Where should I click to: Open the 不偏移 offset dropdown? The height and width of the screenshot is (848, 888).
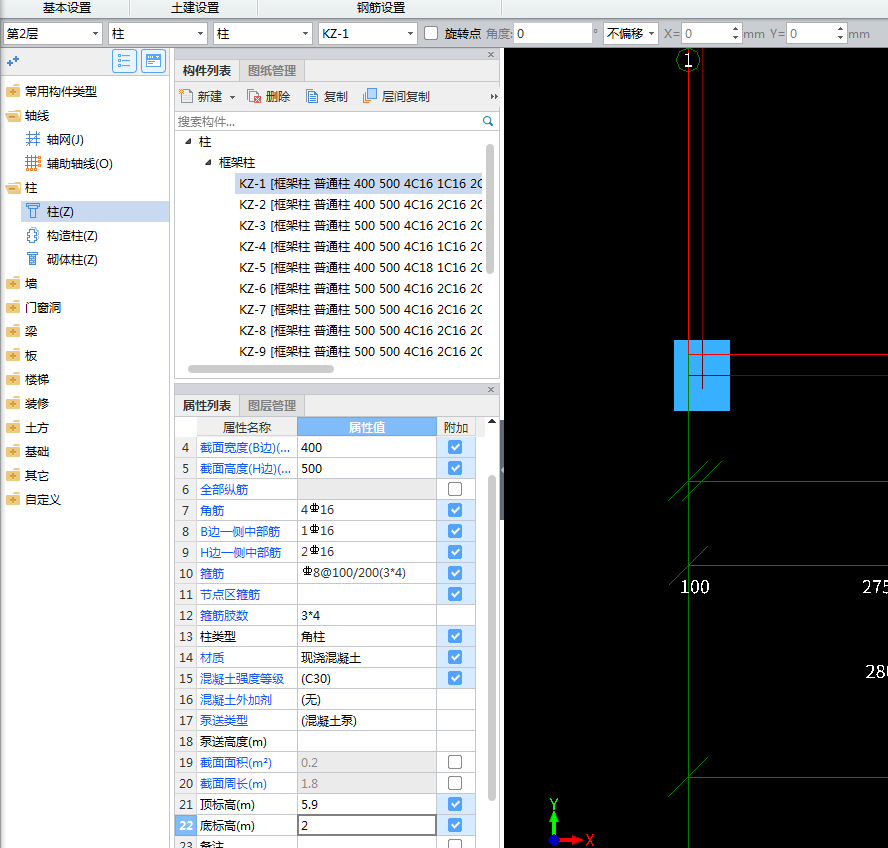pyautogui.click(x=630, y=33)
